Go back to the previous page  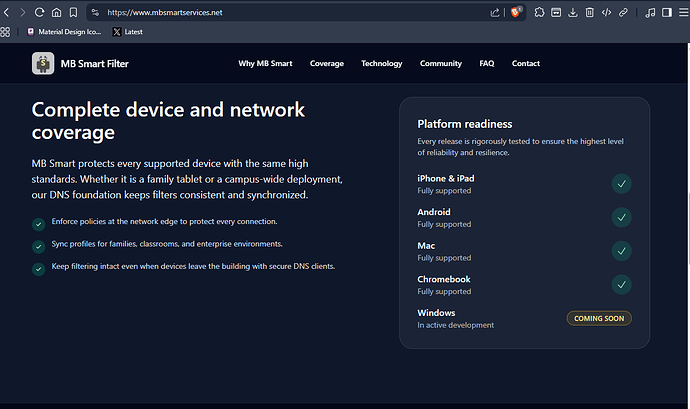click(6, 12)
